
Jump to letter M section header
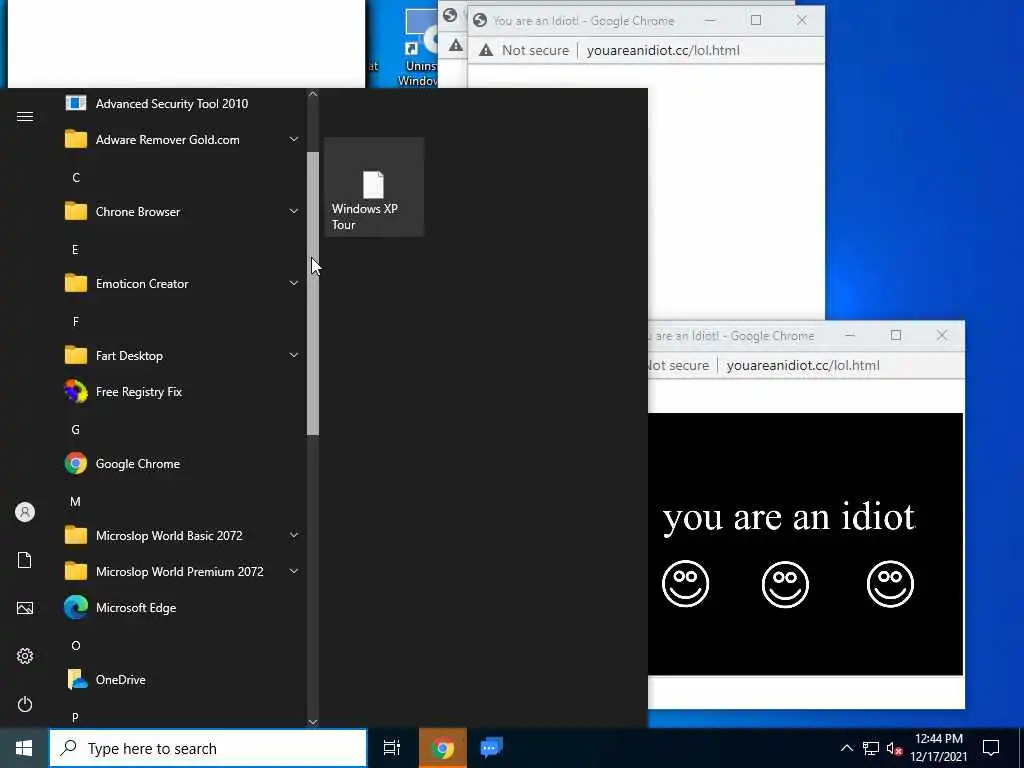[x=75, y=502]
